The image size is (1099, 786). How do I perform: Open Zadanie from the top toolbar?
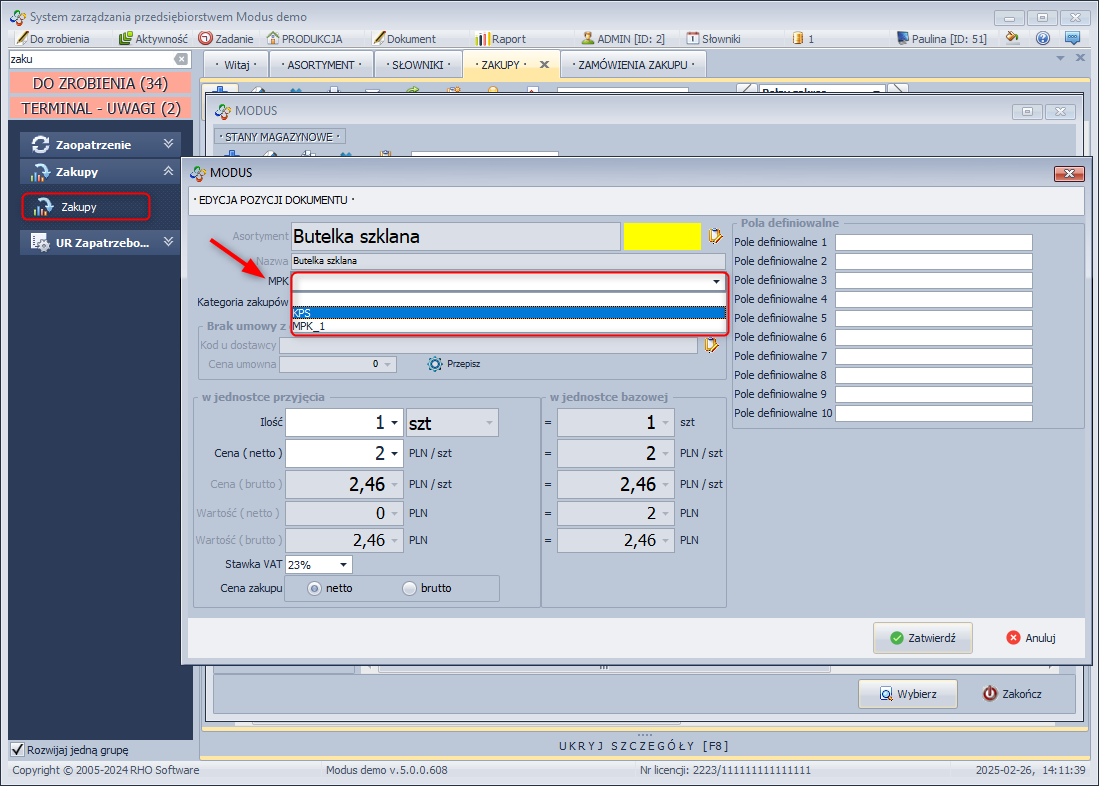tap(225, 39)
